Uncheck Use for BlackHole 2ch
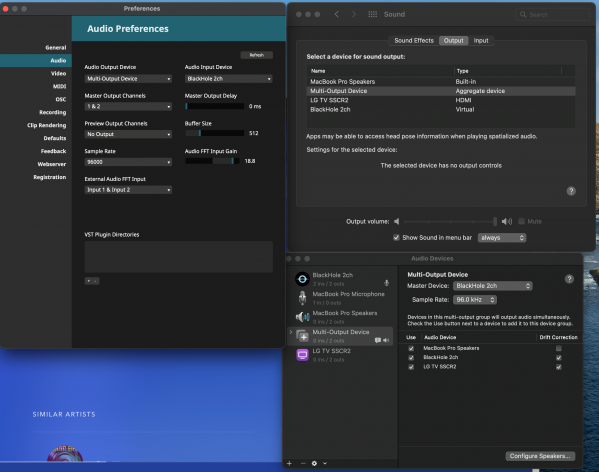Viewport: 599px width, 472px height. pos(411,357)
